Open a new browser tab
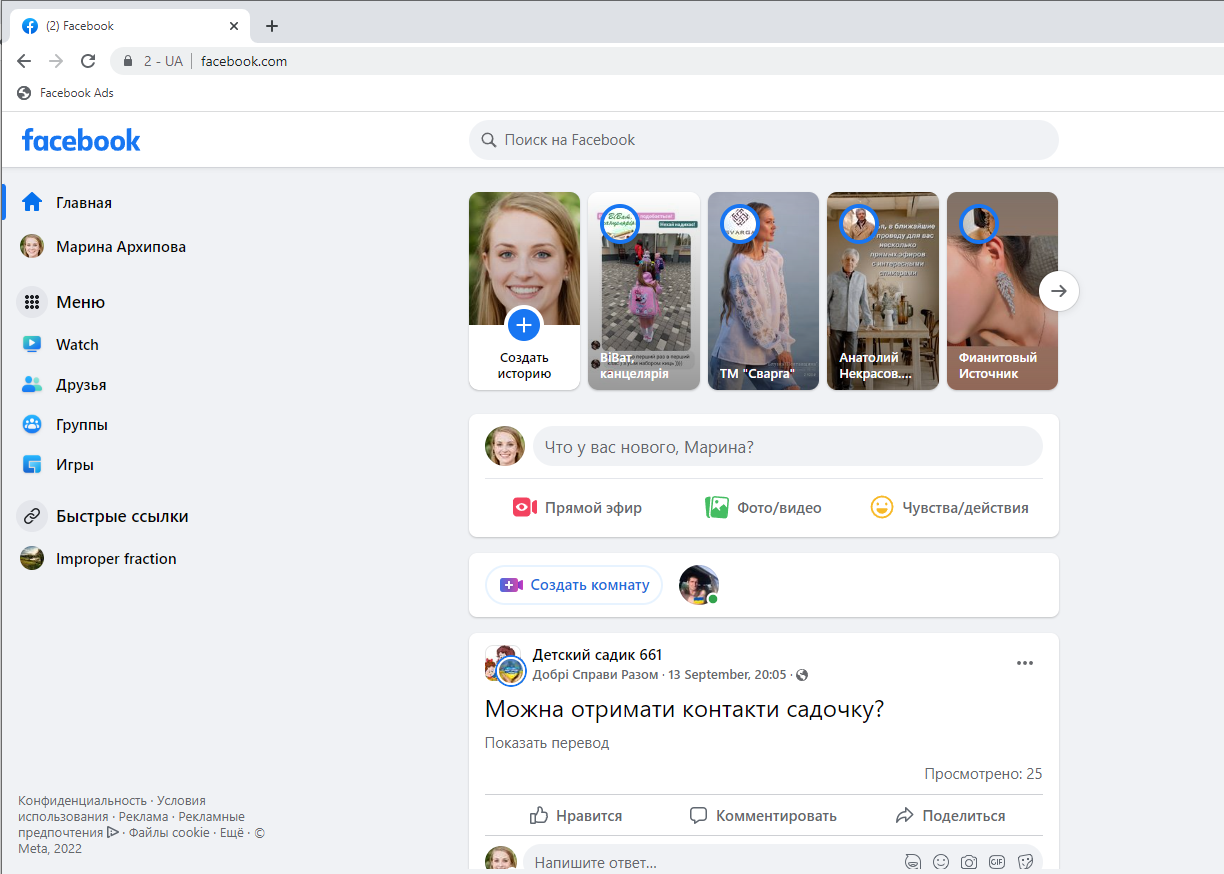Image resolution: width=1224 pixels, height=874 pixels. (x=272, y=26)
